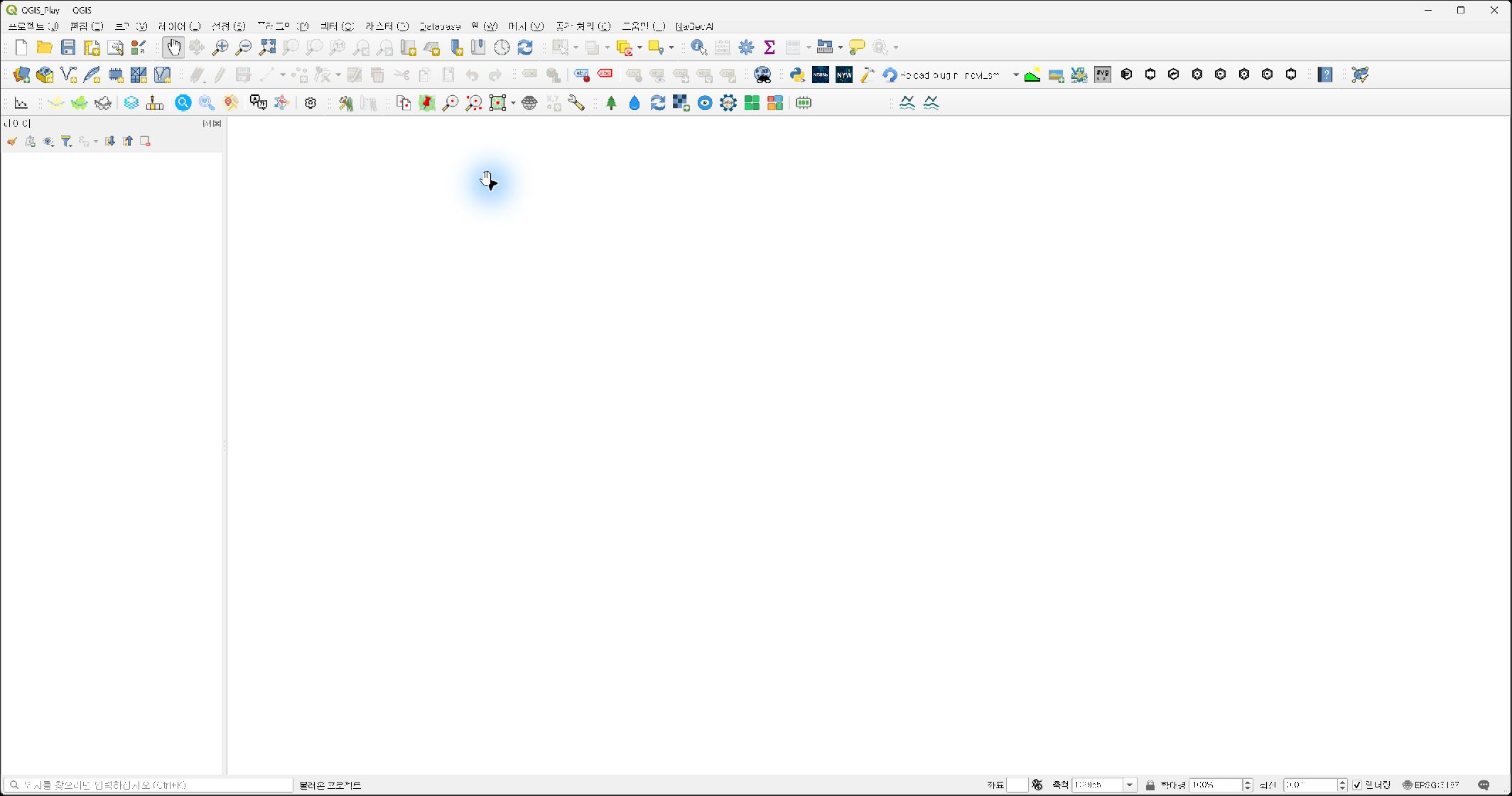Expand the select by location dropdown arrow

pos(671,48)
